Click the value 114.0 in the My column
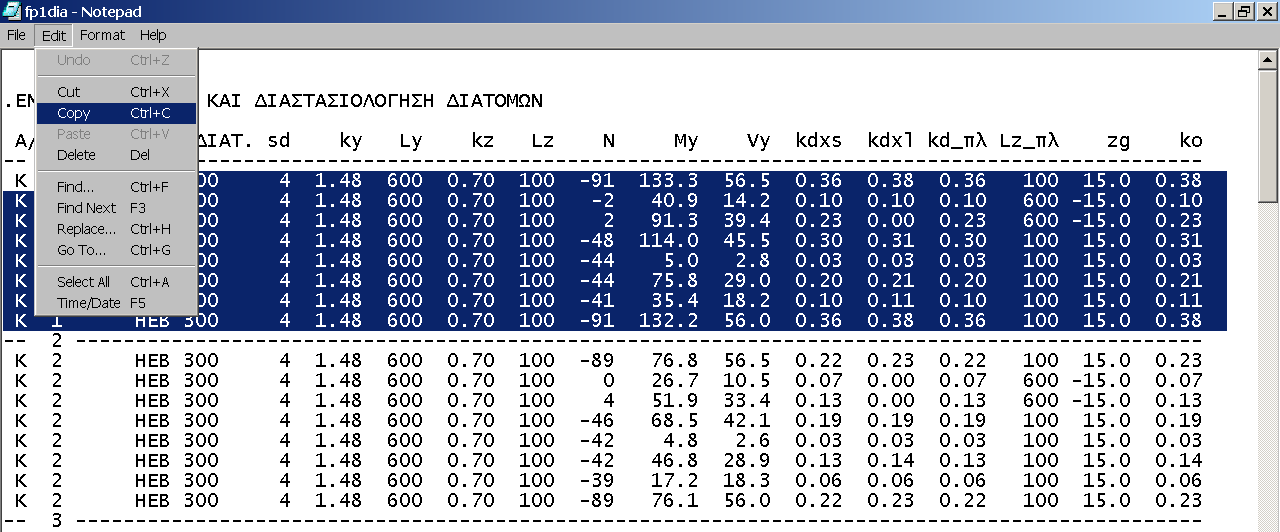 [668, 241]
